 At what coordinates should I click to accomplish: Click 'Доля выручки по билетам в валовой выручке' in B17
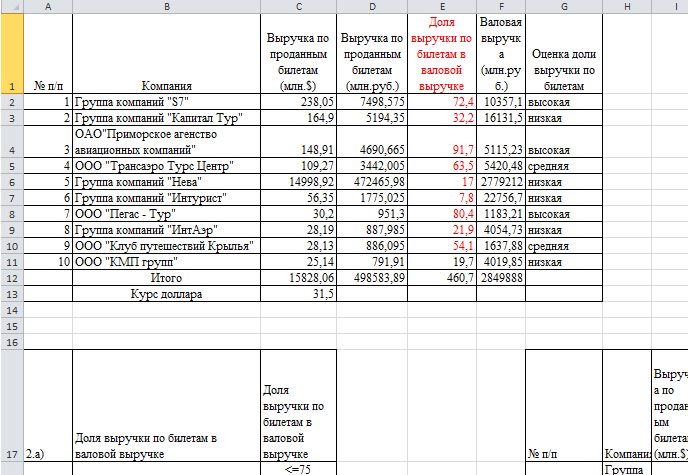[x=167, y=405]
